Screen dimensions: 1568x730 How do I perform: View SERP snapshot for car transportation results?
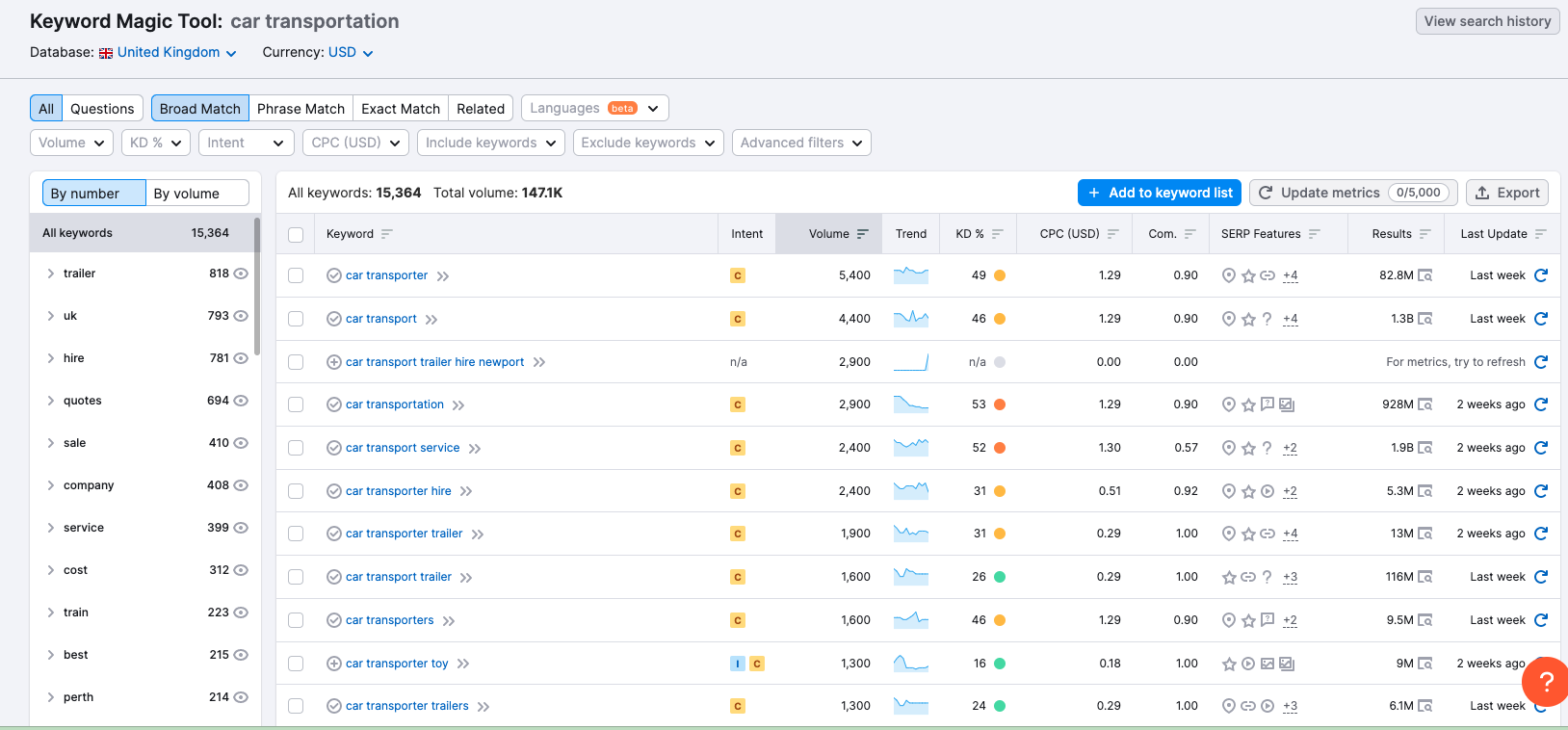(x=1425, y=404)
